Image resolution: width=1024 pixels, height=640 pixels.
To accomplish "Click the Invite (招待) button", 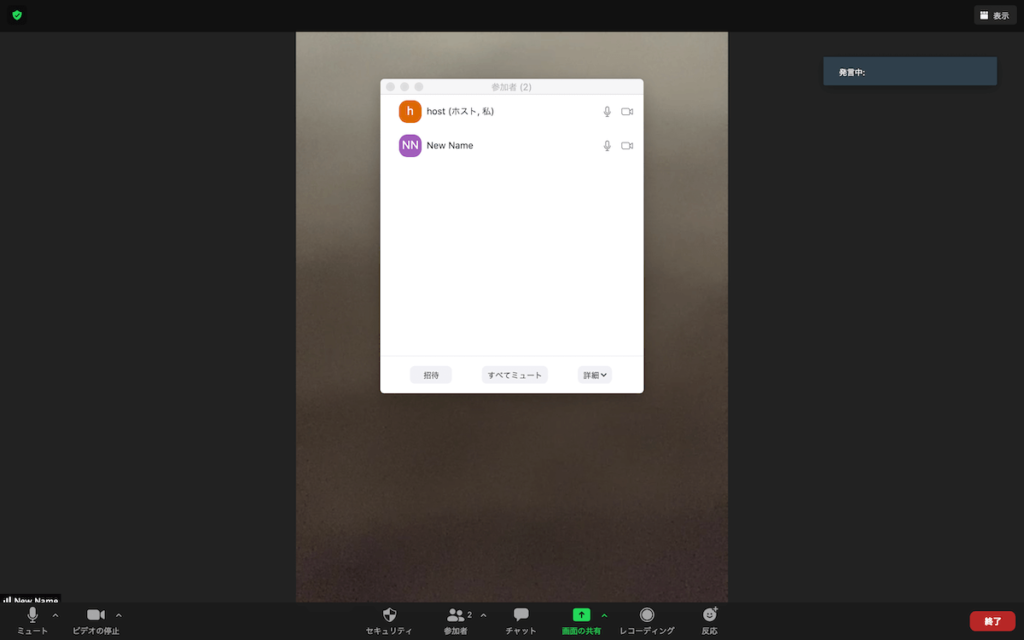I will tap(431, 375).
